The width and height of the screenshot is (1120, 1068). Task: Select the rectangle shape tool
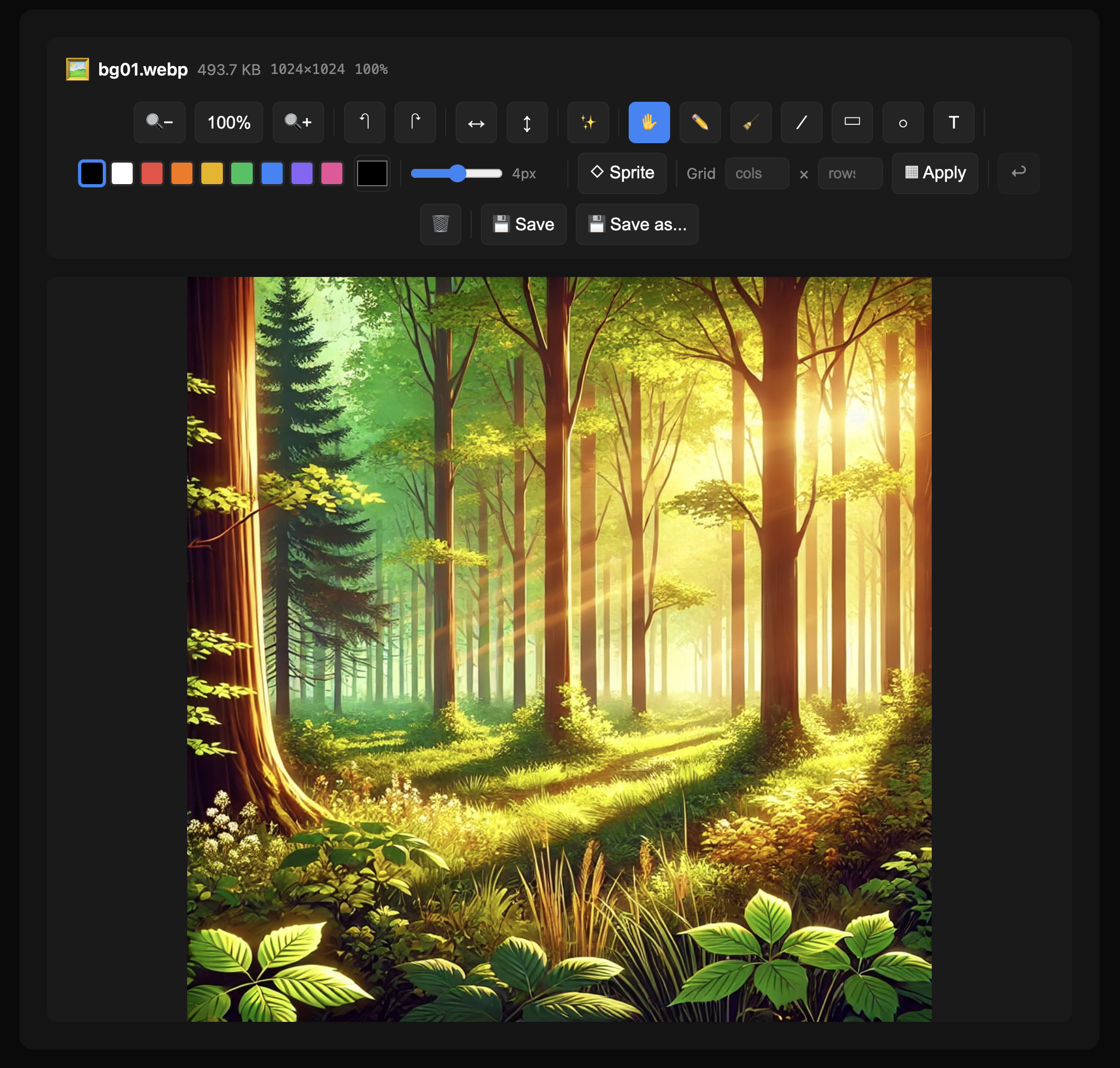click(x=852, y=122)
